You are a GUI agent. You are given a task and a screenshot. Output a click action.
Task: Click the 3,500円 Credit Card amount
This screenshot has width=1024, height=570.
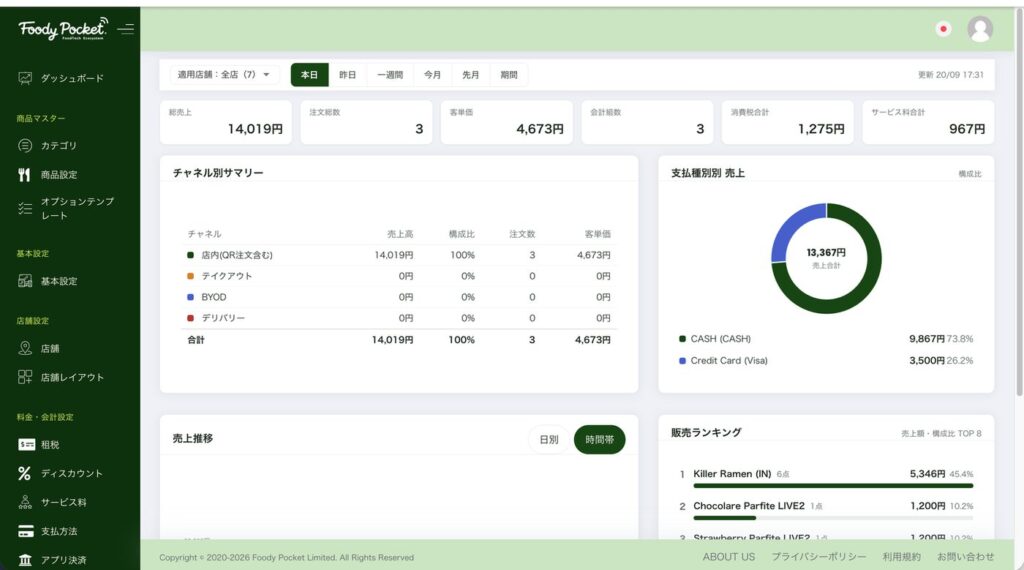point(927,360)
